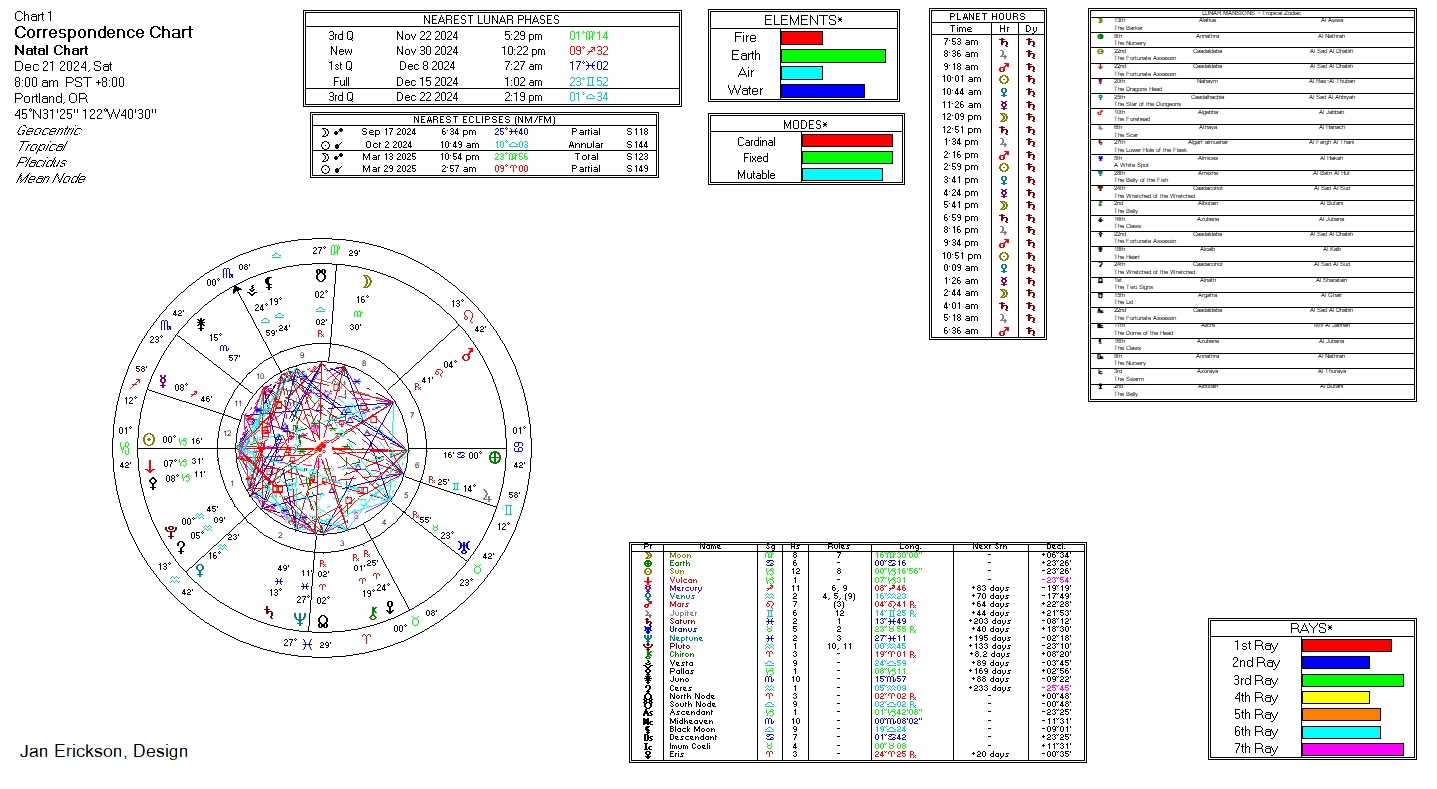Click the yellow 4th Ray bar

pyautogui.click(x=1335, y=697)
